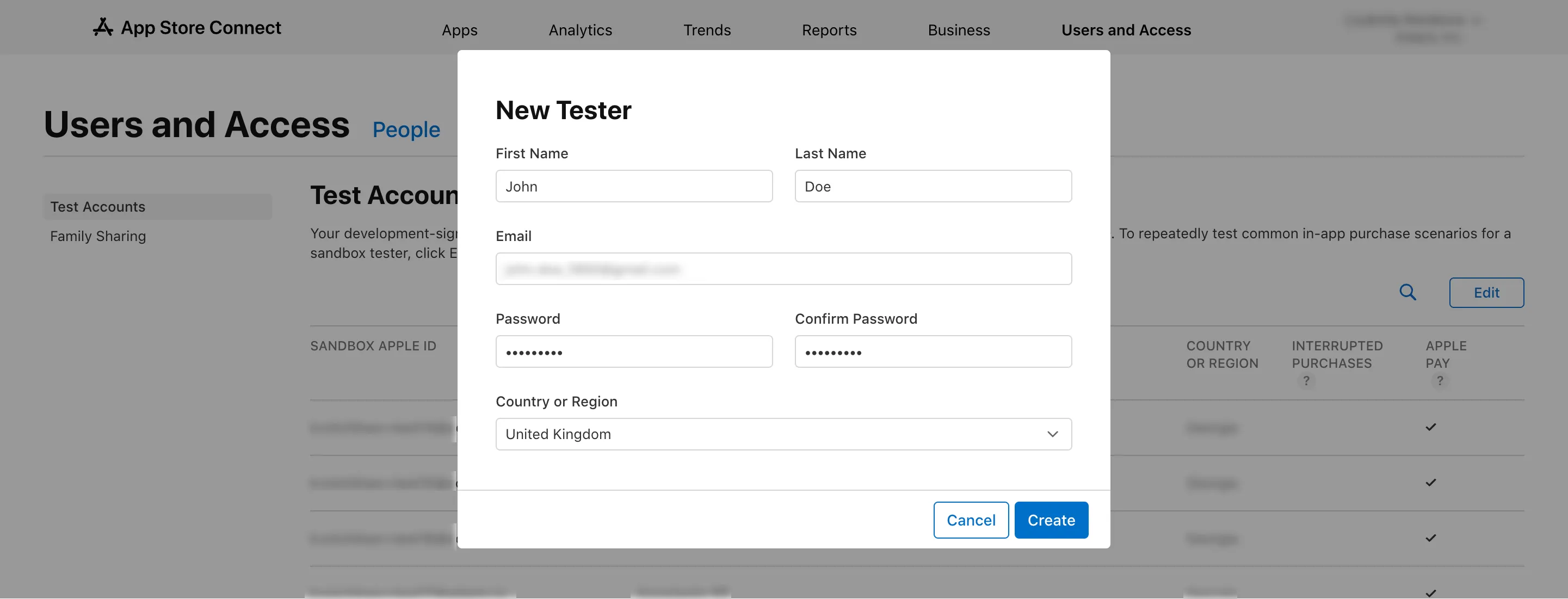
Task: Click the First Name field containing John
Action: pos(634,186)
